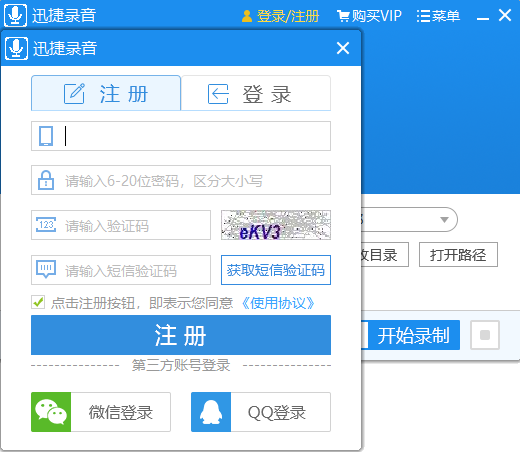Click the microphone logo in main title bar

[15, 15]
